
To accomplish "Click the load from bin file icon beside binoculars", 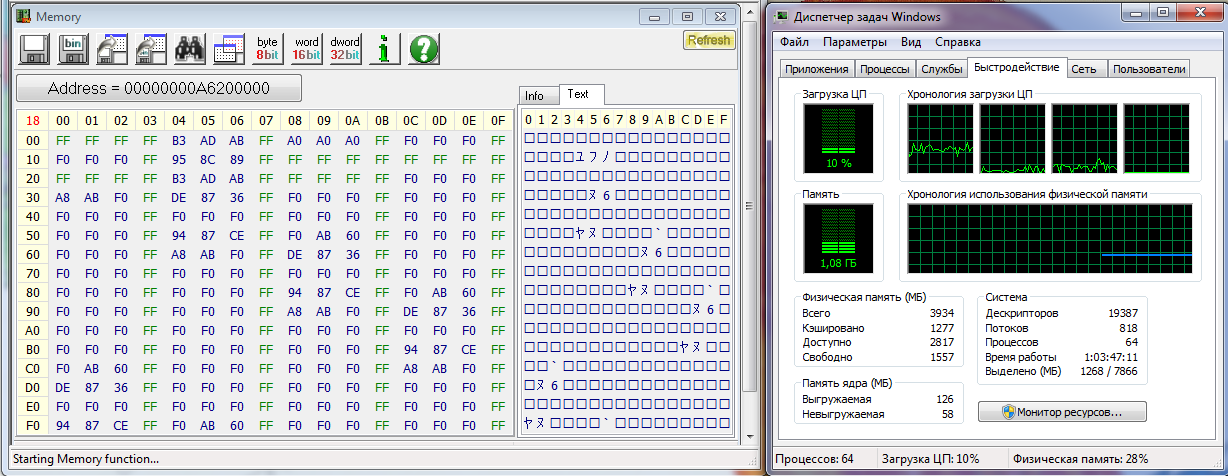I will (x=150, y=49).
